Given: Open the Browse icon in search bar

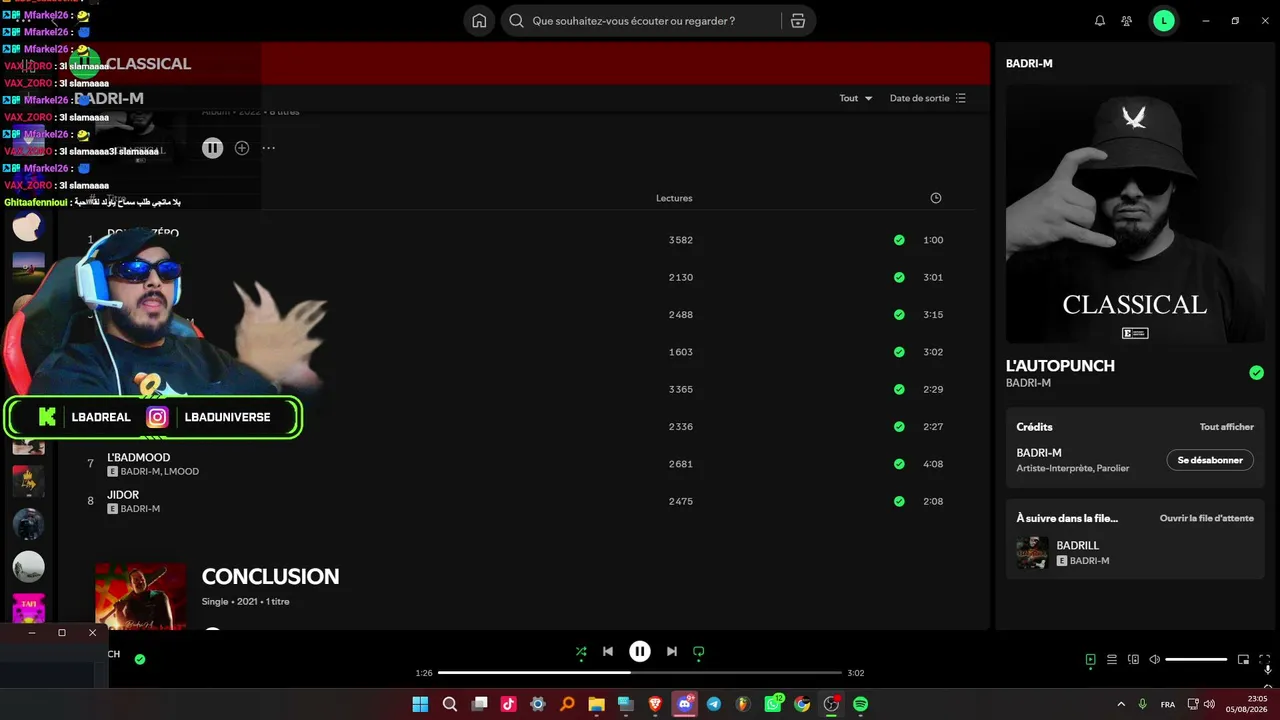Looking at the screenshot, I should point(798,21).
